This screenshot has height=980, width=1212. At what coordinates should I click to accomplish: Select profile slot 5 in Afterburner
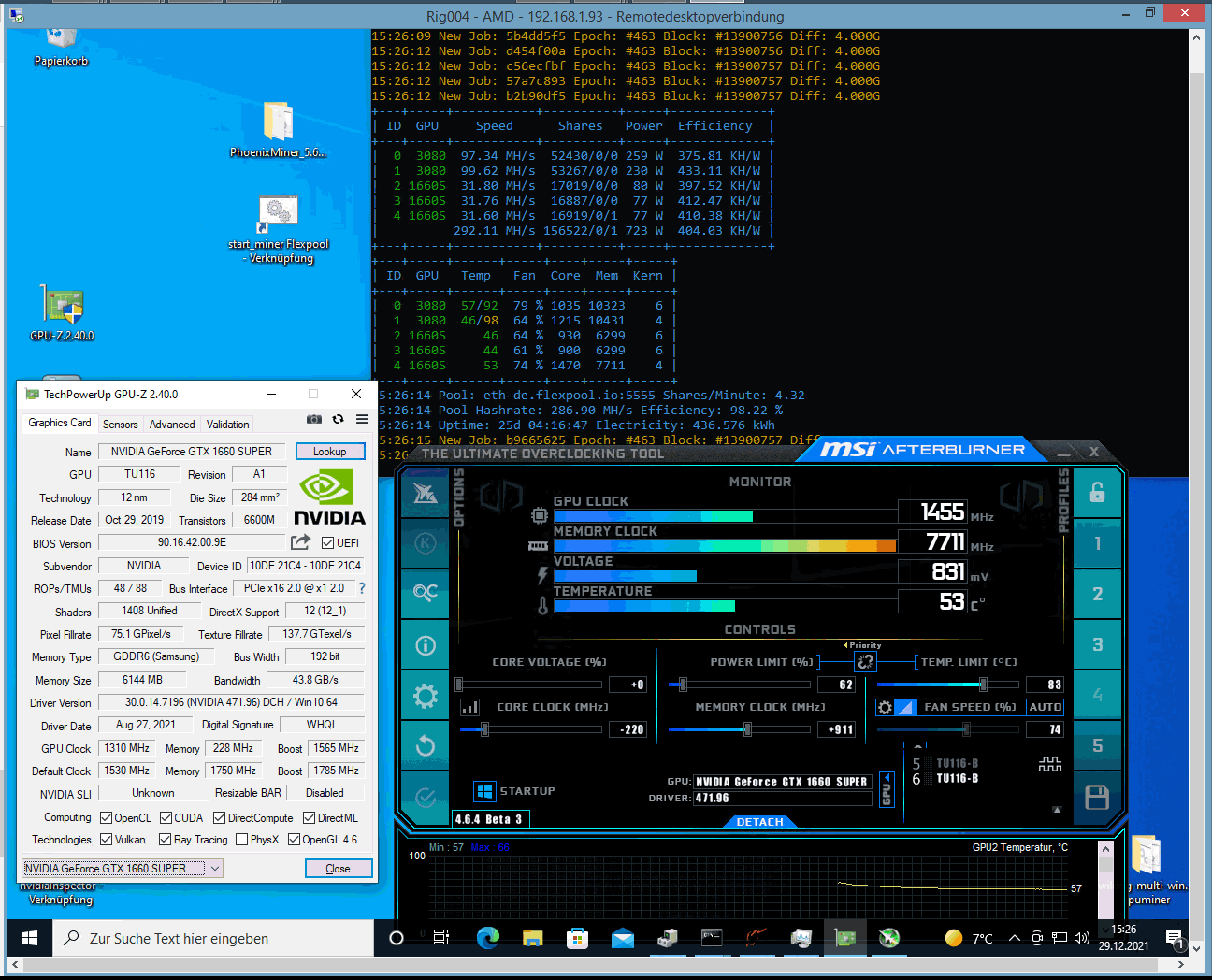[x=1098, y=746]
